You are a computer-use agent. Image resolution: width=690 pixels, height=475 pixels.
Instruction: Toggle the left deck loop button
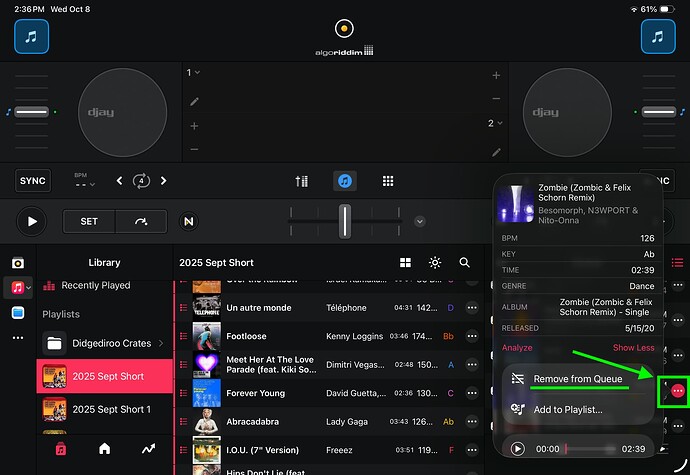click(x=141, y=181)
